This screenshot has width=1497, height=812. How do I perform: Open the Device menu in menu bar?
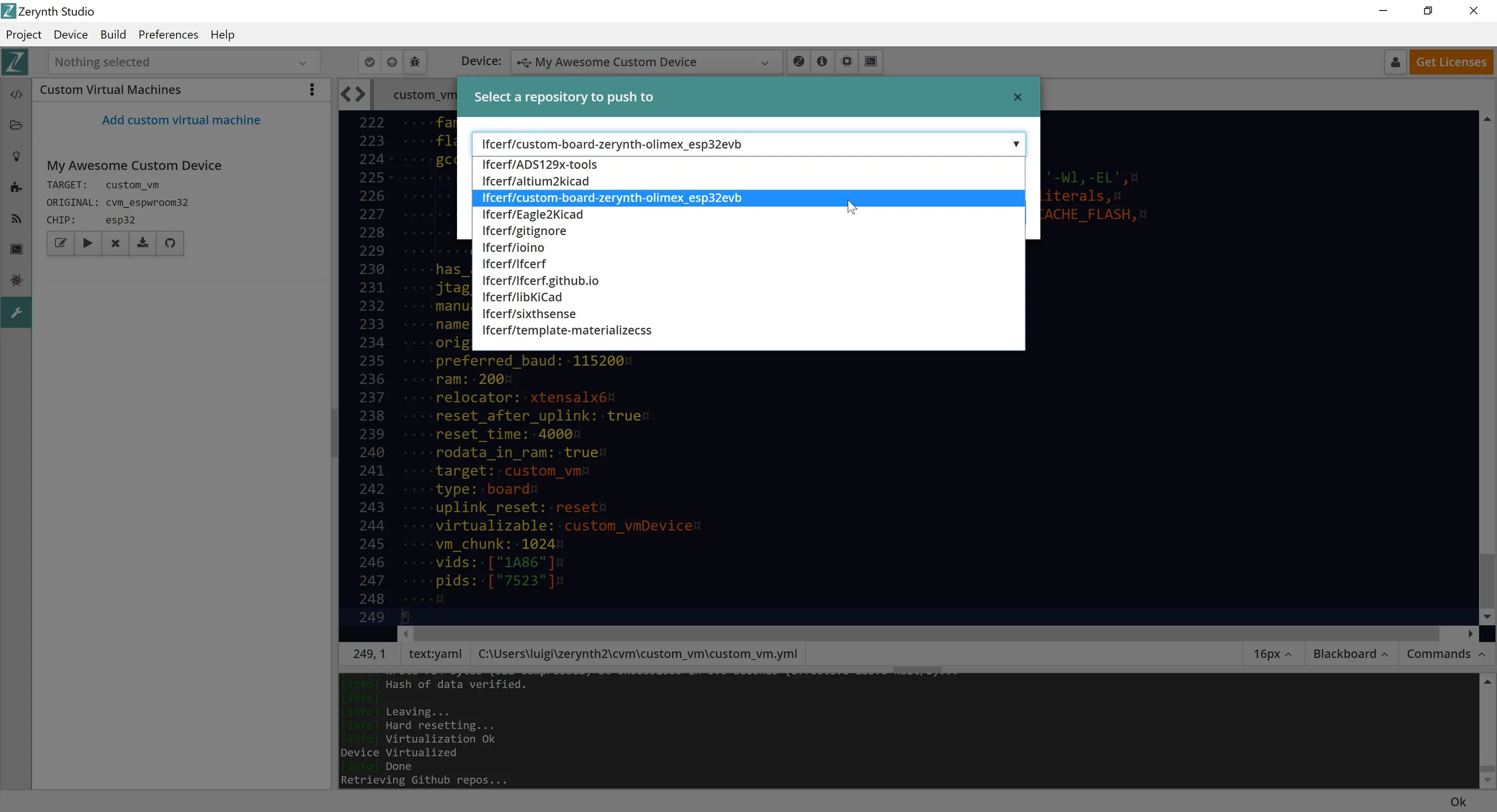pyautogui.click(x=70, y=34)
